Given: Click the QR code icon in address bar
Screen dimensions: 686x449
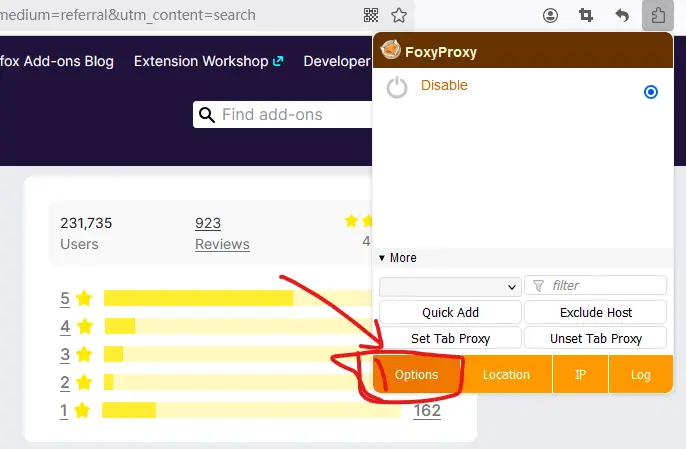Looking at the screenshot, I should pyautogui.click(x=371, y=15).
